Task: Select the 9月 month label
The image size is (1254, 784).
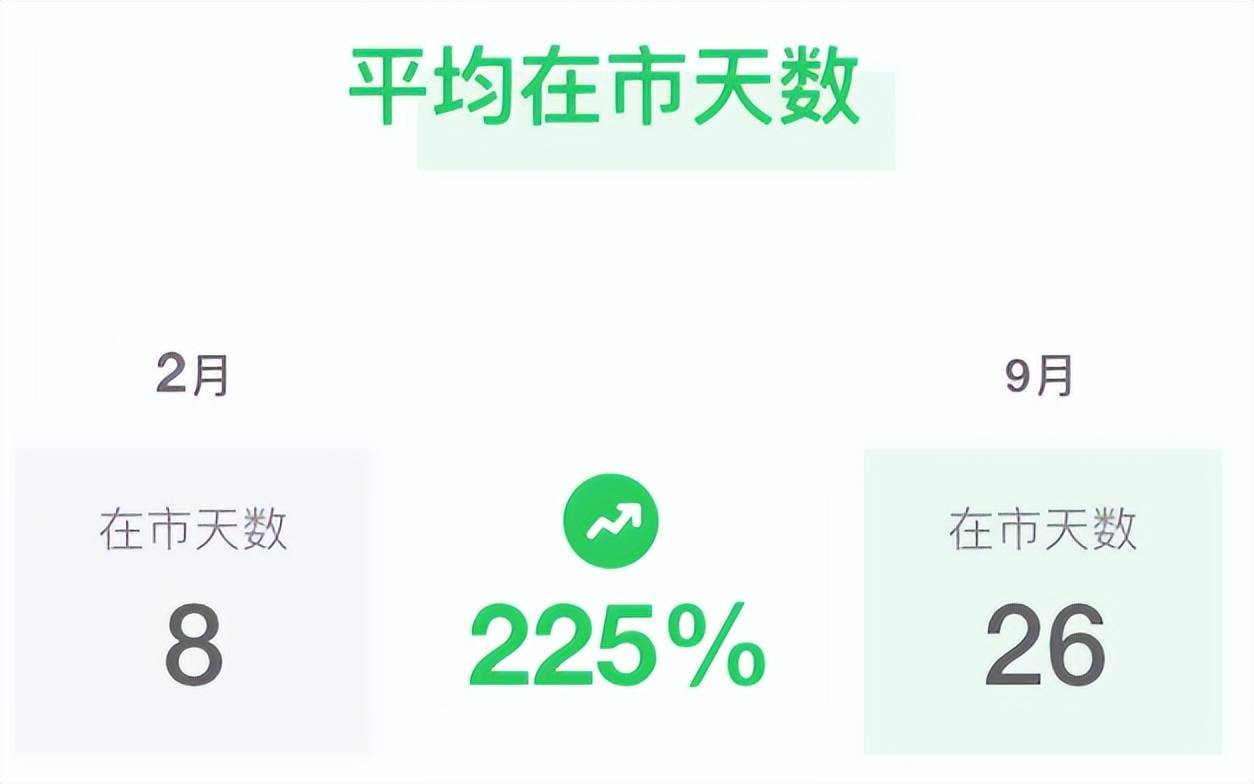Action: coord(1040,377)
